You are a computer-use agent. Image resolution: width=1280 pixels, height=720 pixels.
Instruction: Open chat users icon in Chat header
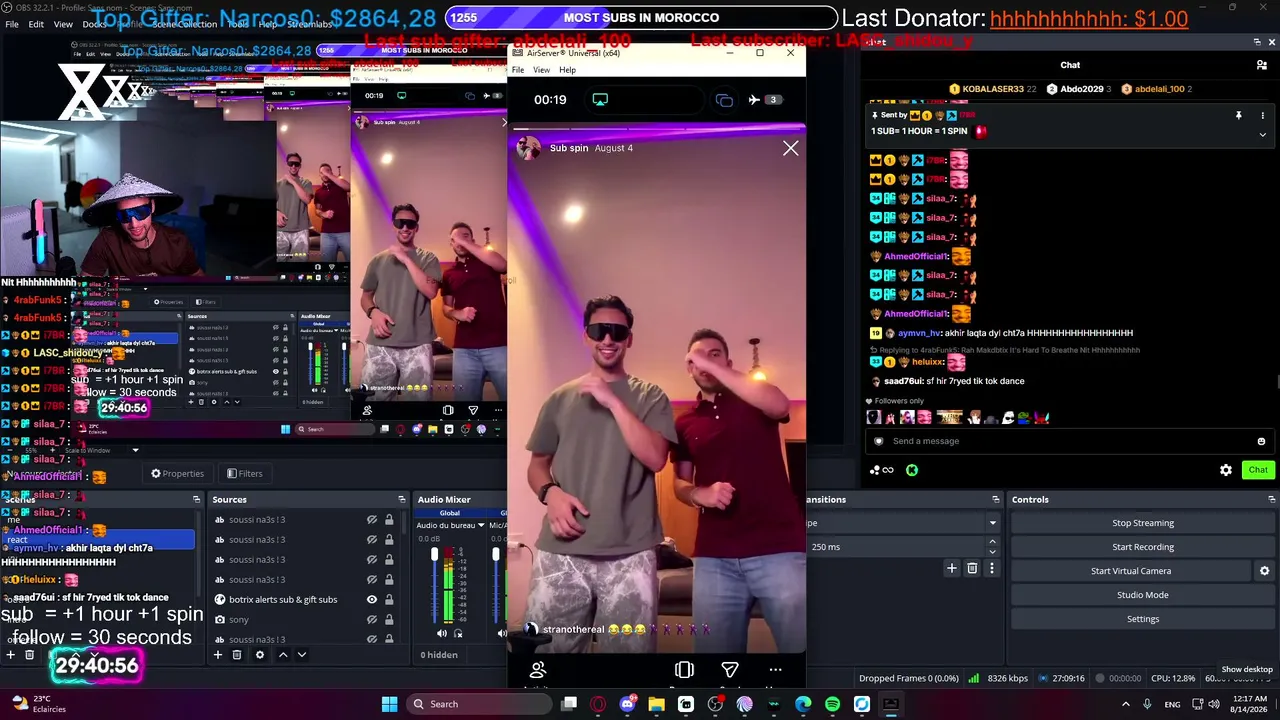coord(1262,65)
